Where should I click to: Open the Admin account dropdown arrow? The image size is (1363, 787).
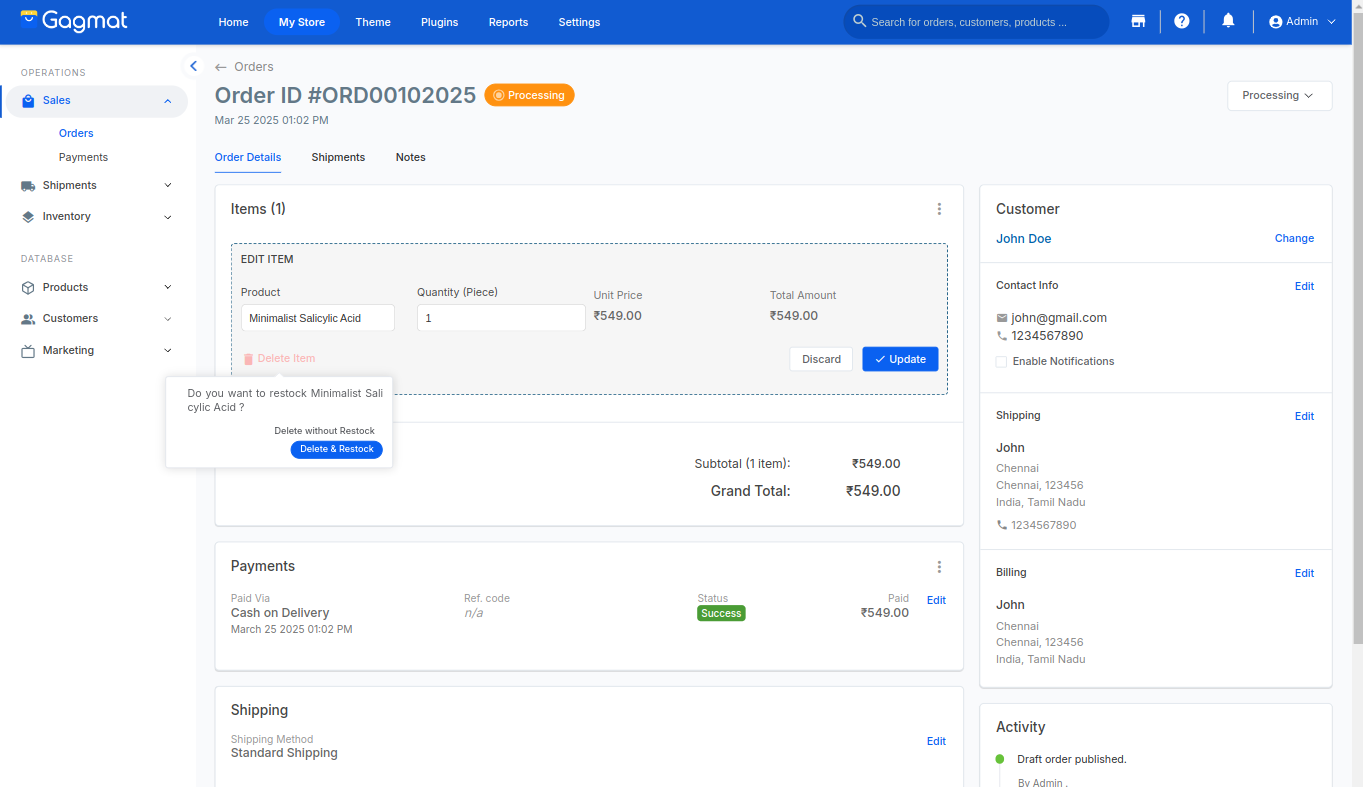tap(1331, 22)
